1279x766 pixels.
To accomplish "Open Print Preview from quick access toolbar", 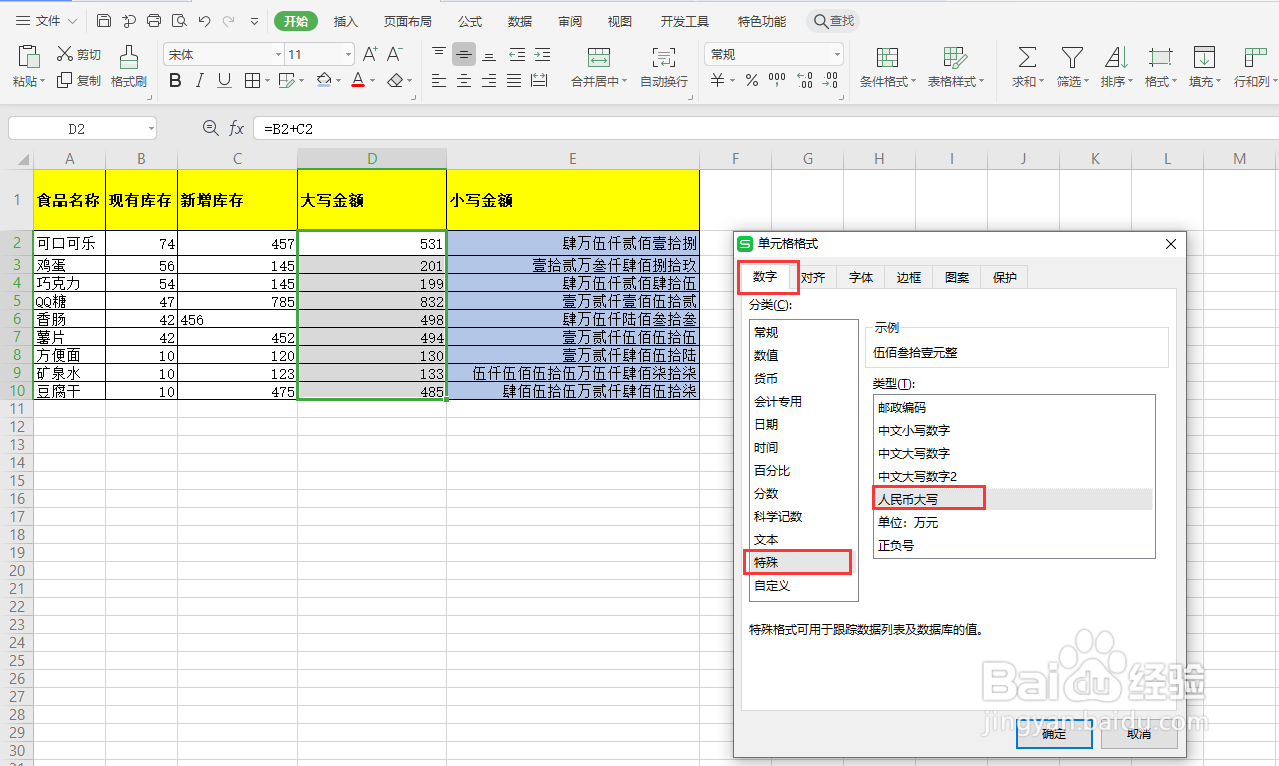I will pyautogui.click(x=179, y=20).
